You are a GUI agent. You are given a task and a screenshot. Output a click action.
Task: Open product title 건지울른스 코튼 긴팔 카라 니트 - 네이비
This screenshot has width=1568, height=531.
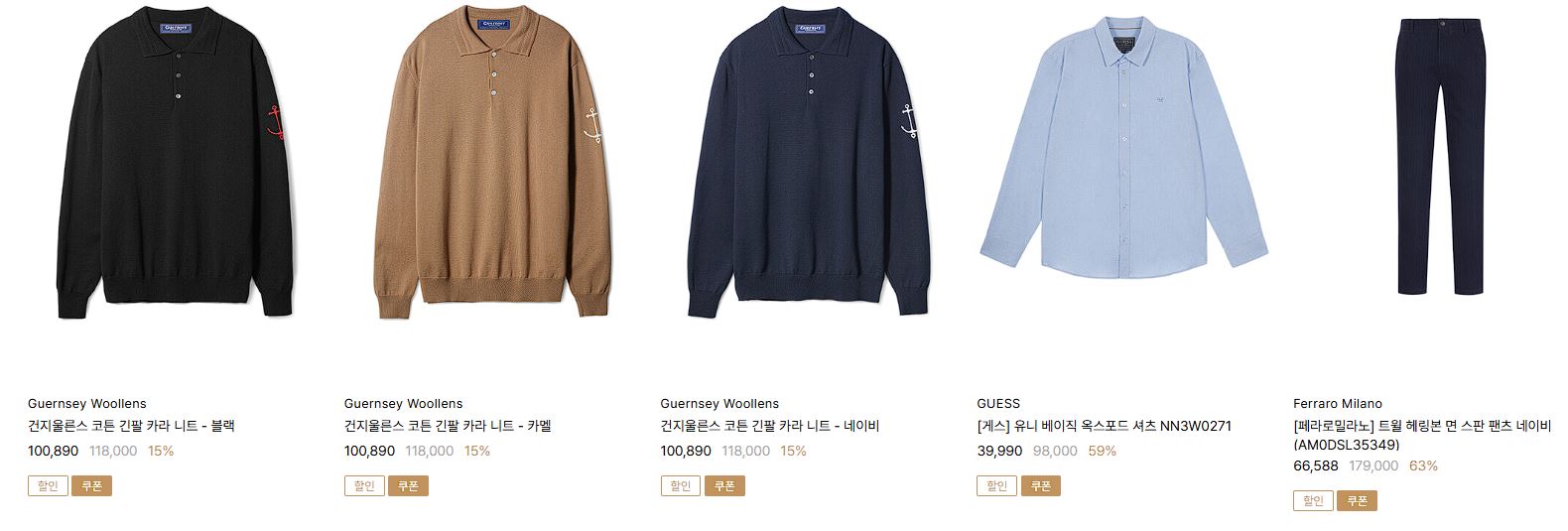(x=770, y=426)
